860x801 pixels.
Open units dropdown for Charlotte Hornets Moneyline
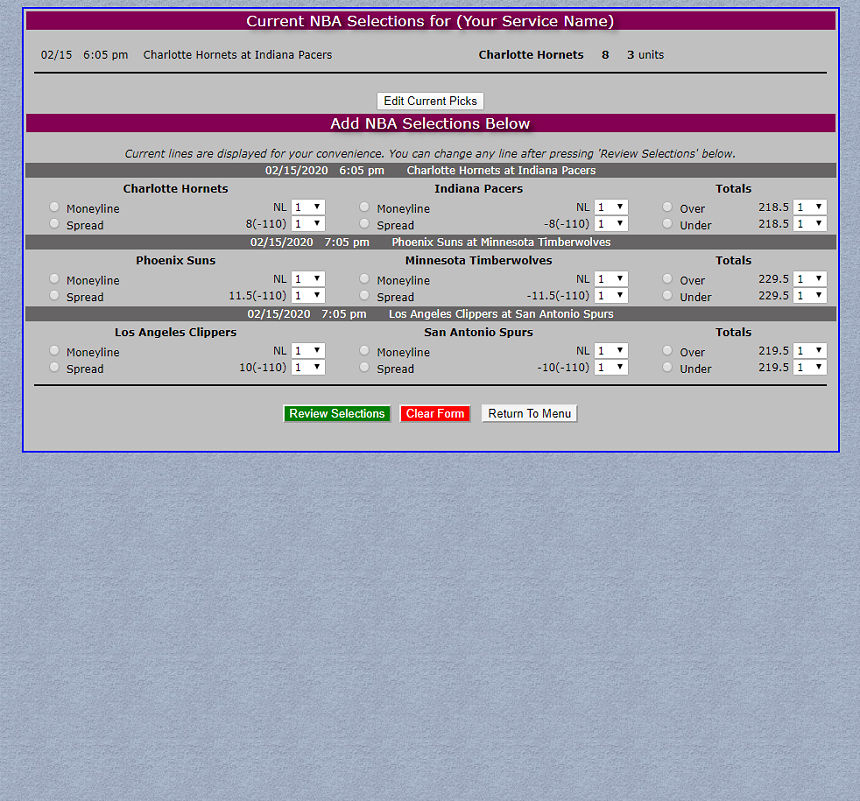[x=308, y=207]
